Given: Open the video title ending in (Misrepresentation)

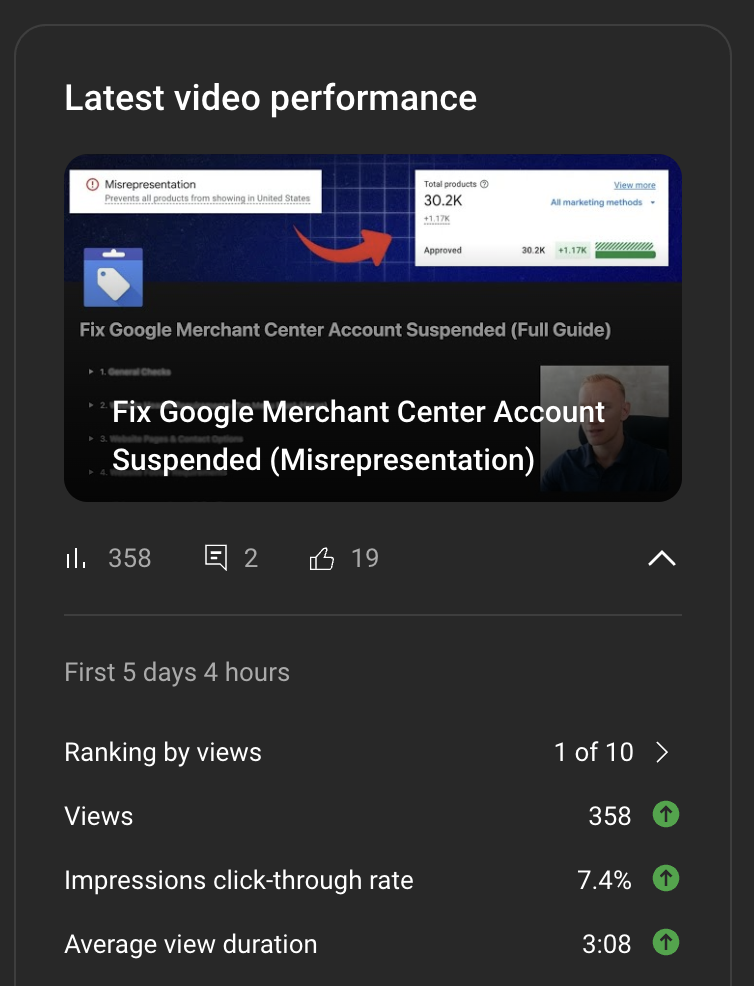Looking at the screenshot, I should click(358, 436).
